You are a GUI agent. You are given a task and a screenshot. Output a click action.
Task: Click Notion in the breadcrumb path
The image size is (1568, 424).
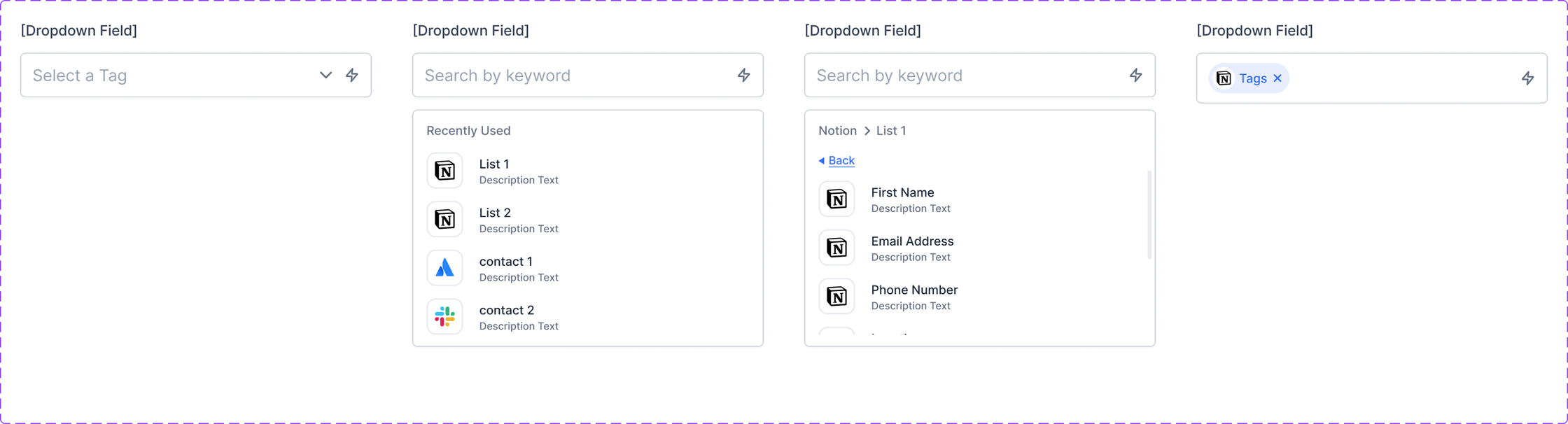(x=837, y=131)
